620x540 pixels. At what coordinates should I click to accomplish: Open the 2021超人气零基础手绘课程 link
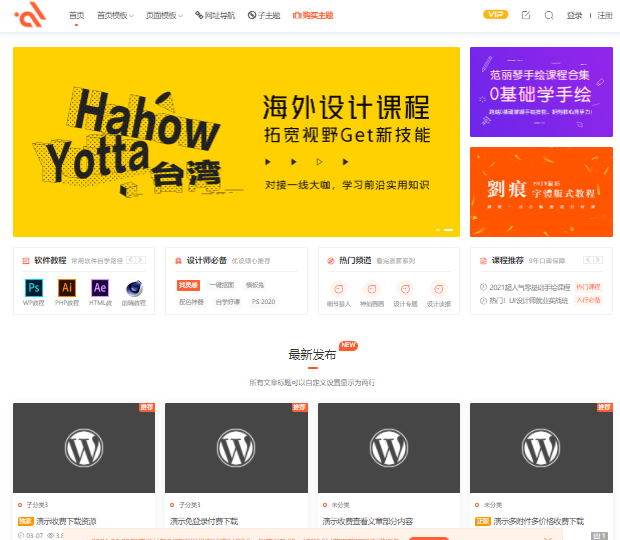530,287
